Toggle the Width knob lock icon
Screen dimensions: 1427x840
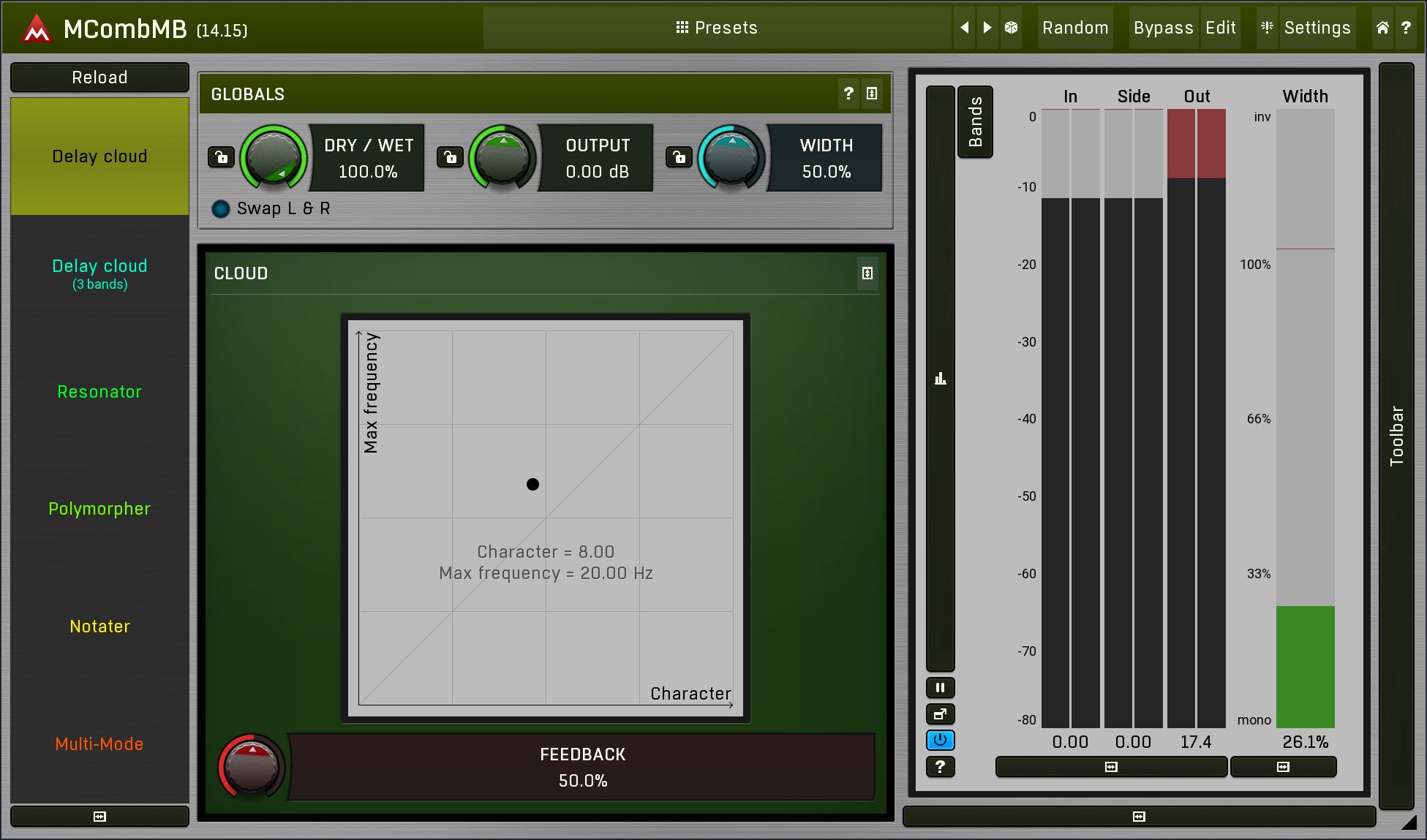679,157
